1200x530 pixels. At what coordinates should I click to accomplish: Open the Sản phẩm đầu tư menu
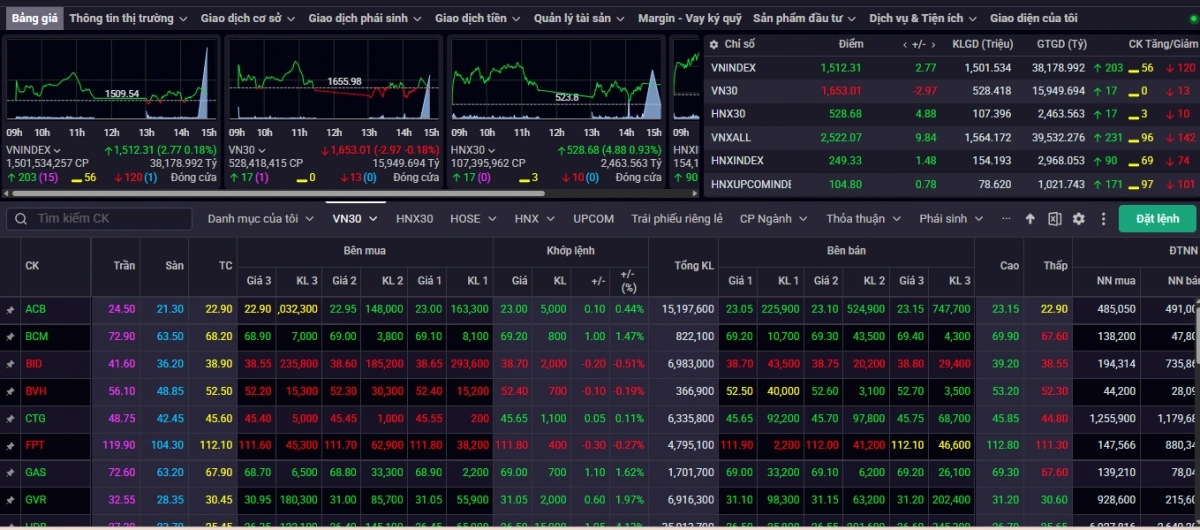coord(806,18)
